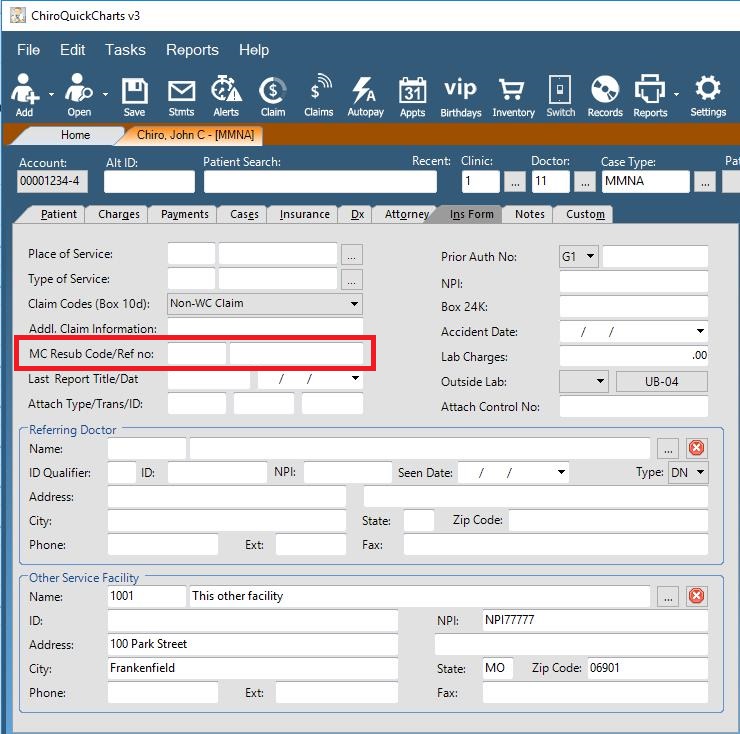The width and height of the screenshot is (740, 734).
Task: Open the Stmts envelope icon
Action: tap(181, 96)
